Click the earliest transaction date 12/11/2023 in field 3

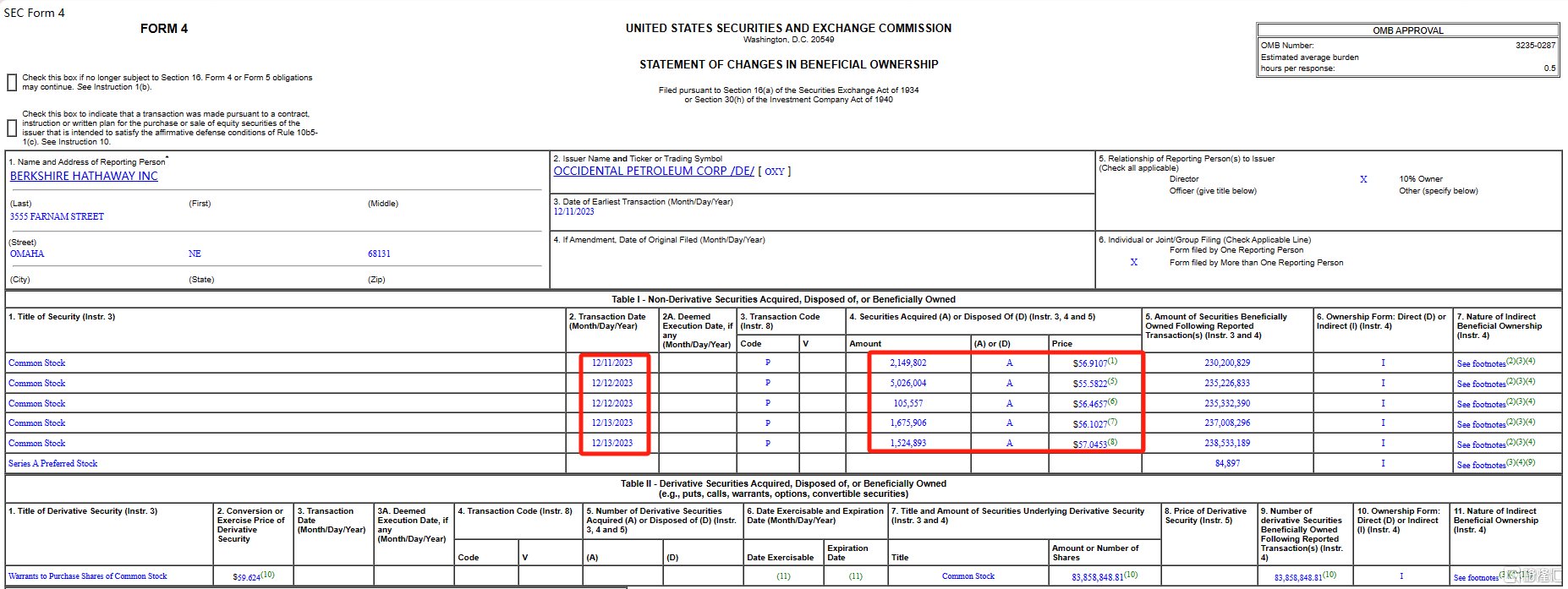(x=574, y=212)
